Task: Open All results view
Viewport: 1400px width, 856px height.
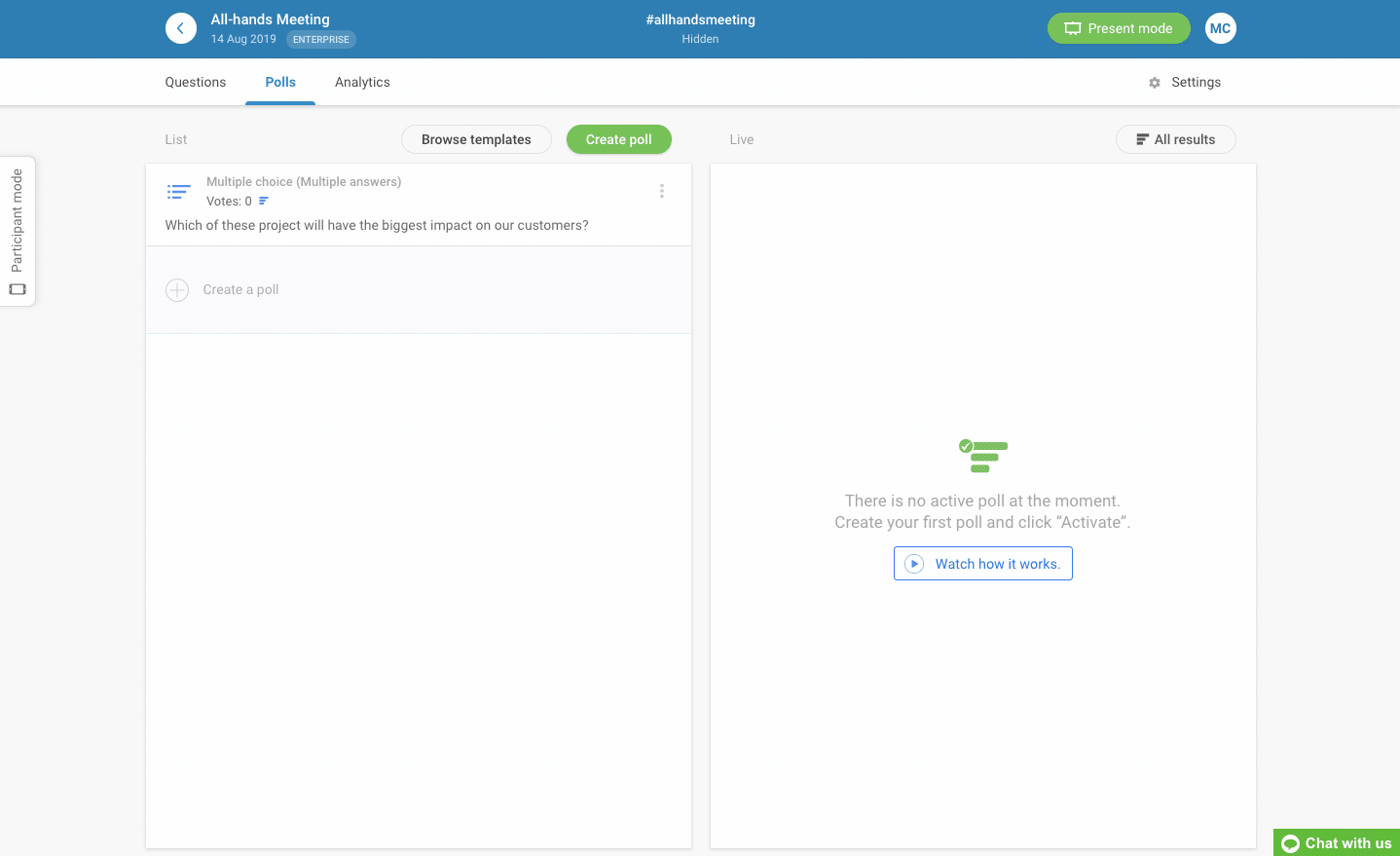Action: (1175, 139)
